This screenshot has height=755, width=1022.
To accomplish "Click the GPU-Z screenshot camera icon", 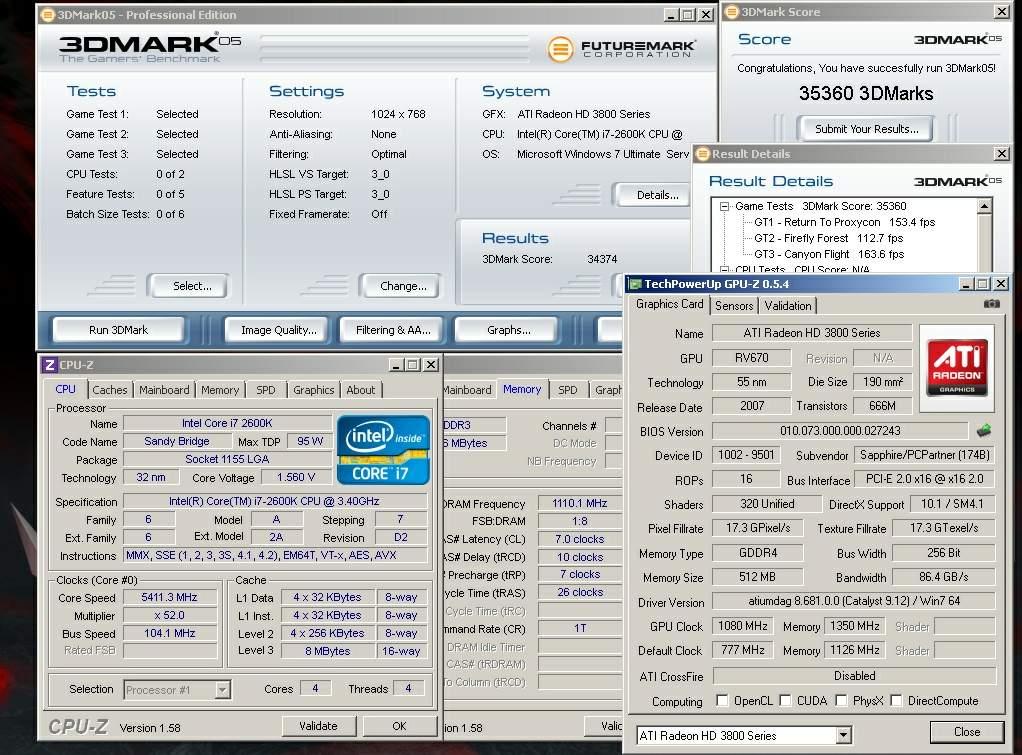I will click(x=991, y=304).
